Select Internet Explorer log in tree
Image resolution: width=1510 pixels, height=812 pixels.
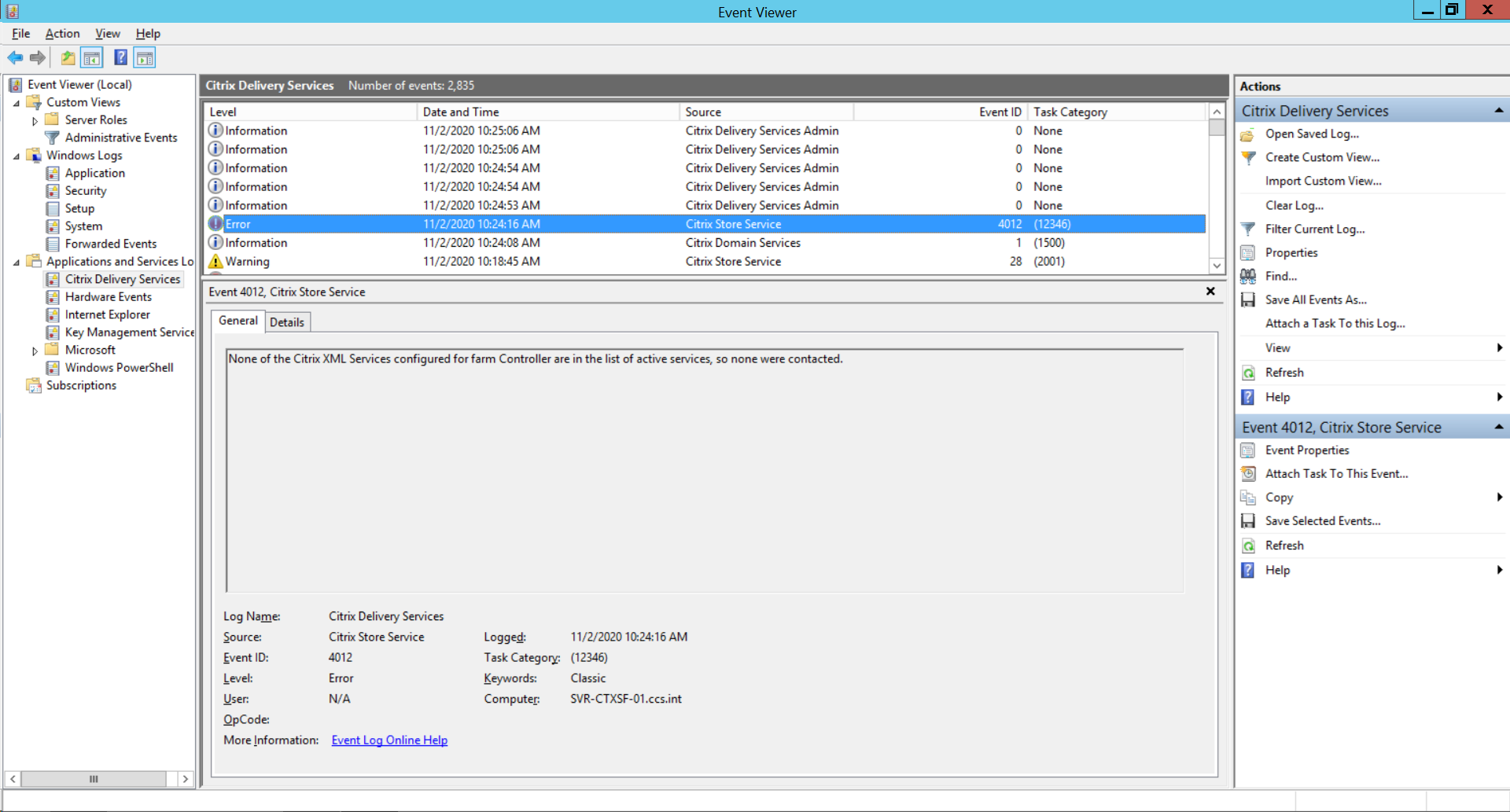click(108, 314)
